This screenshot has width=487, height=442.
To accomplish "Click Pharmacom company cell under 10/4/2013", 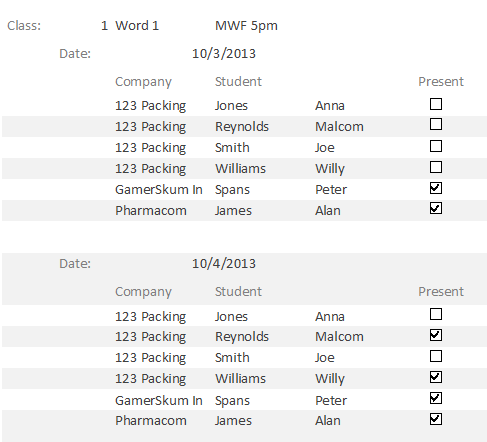I will point(151,421).
